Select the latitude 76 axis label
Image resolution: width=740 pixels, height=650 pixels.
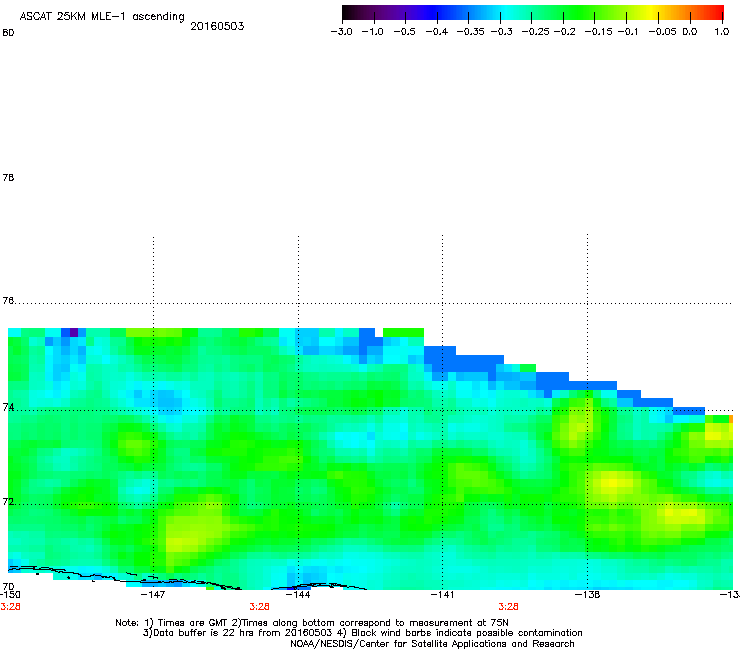click(x=8, y=300)
